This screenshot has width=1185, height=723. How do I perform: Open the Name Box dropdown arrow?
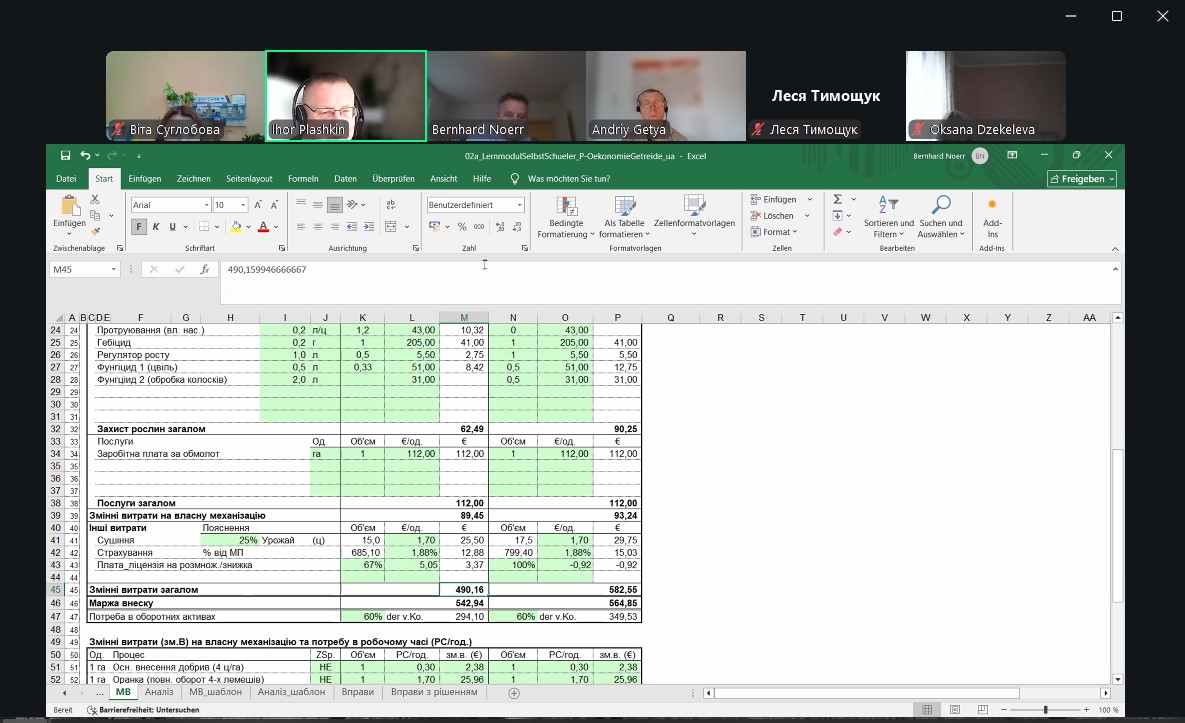(115, 270)
